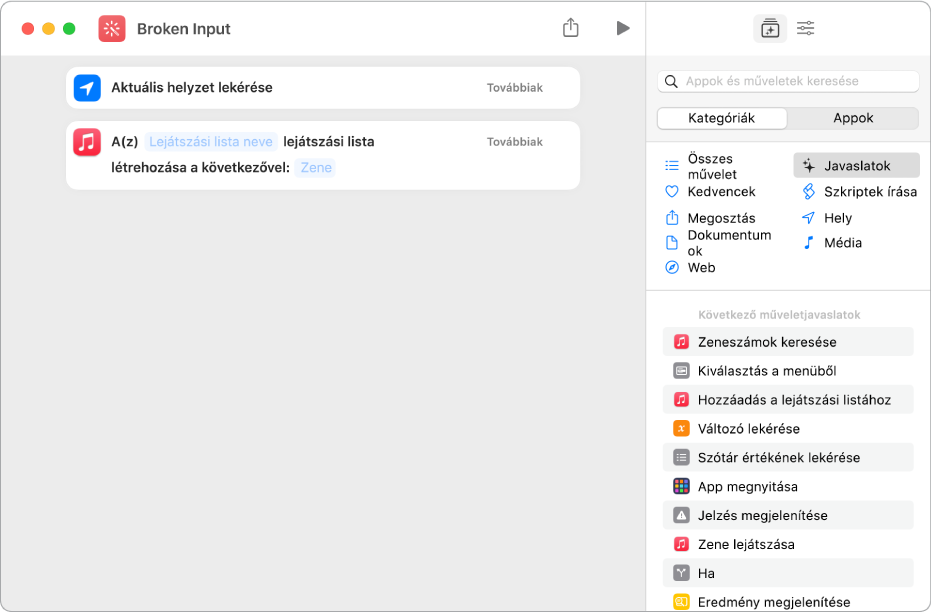Switch to the Appok tab

click(x=853, y=118)
